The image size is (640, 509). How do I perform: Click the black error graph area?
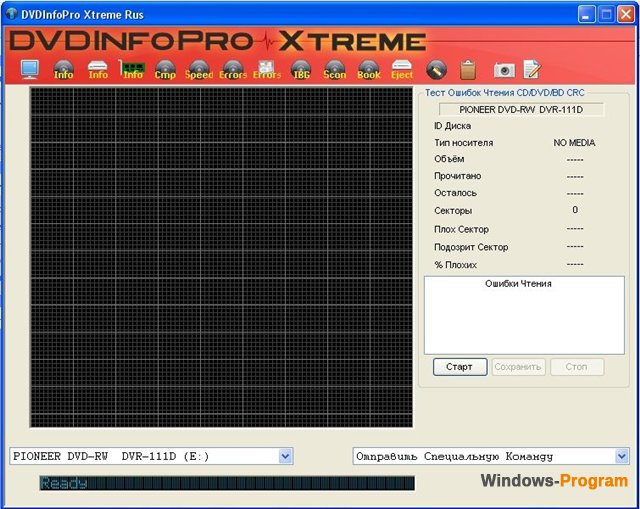pos(221,257)
